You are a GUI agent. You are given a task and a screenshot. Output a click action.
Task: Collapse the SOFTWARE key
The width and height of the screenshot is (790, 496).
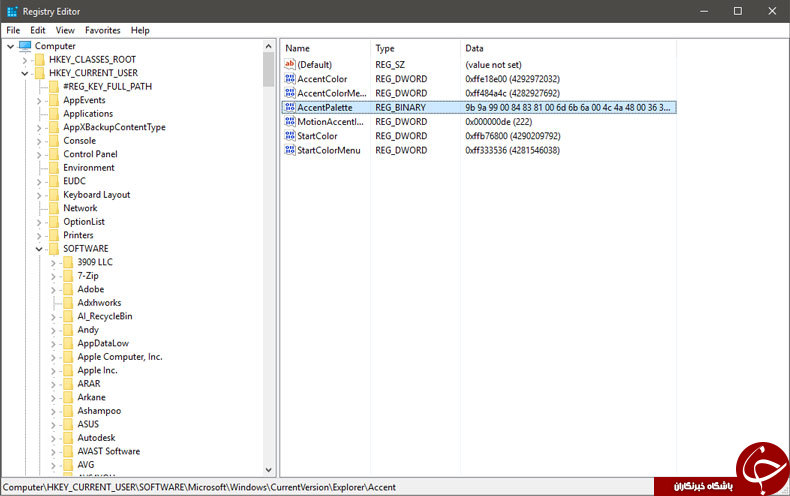39,249
